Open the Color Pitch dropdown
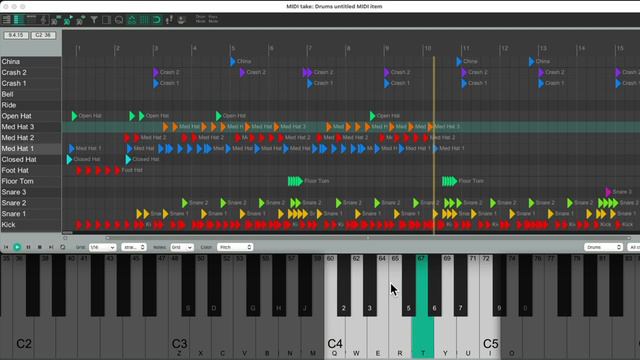The image size is (640, 360). (x=235, y=247)
